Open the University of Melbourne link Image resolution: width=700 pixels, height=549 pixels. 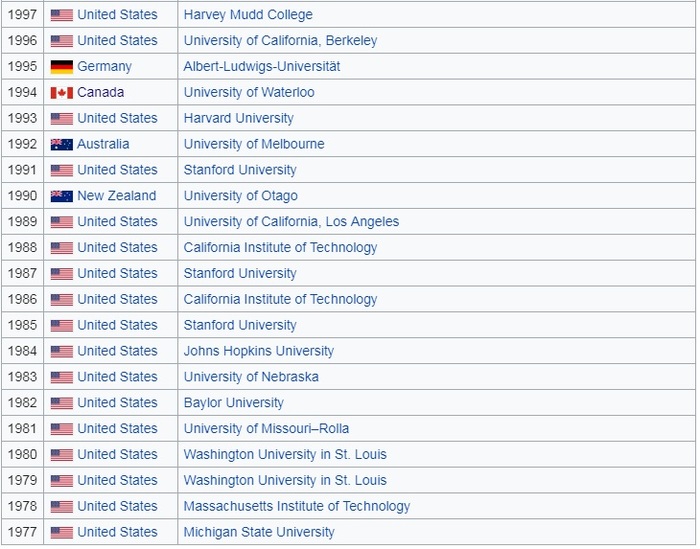(x=254, y=144)
